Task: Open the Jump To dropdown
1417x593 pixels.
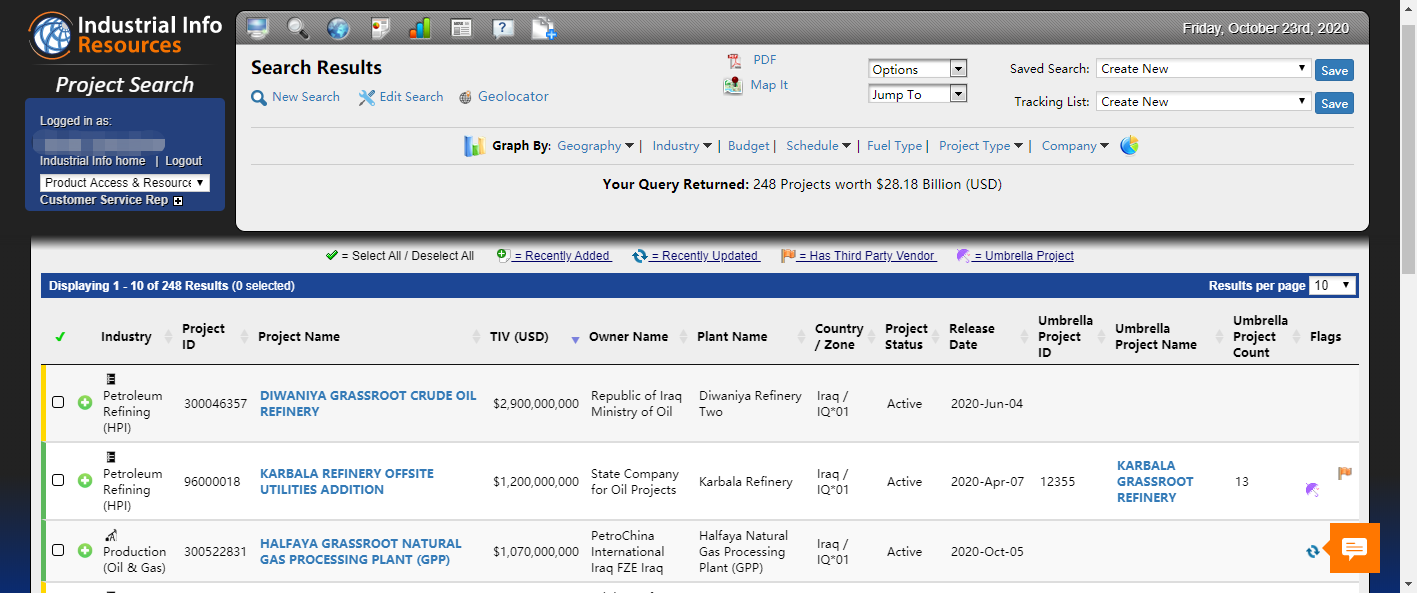Action: click(917, 94)
